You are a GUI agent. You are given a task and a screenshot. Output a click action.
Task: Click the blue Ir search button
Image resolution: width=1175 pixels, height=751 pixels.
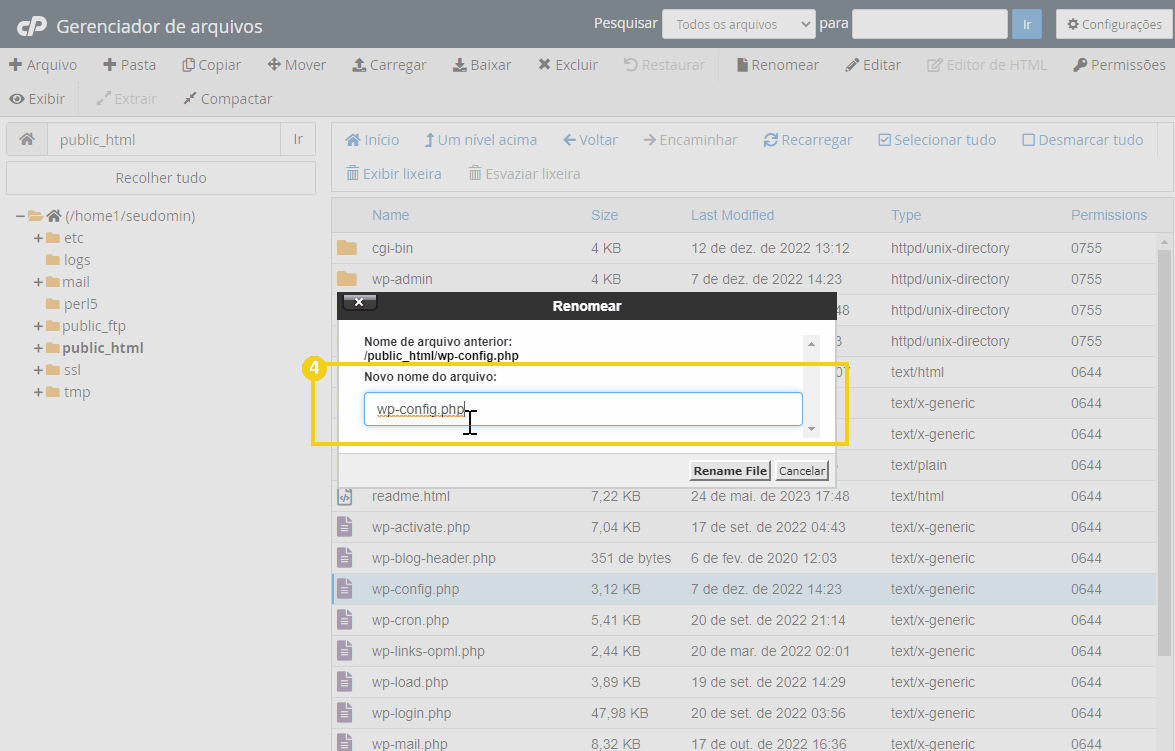[1027, 24]
